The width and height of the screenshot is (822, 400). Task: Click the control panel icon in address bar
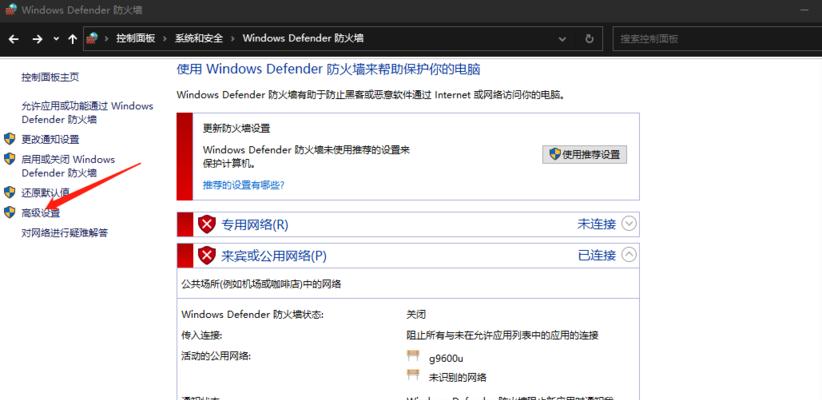[x=92, y=38]
